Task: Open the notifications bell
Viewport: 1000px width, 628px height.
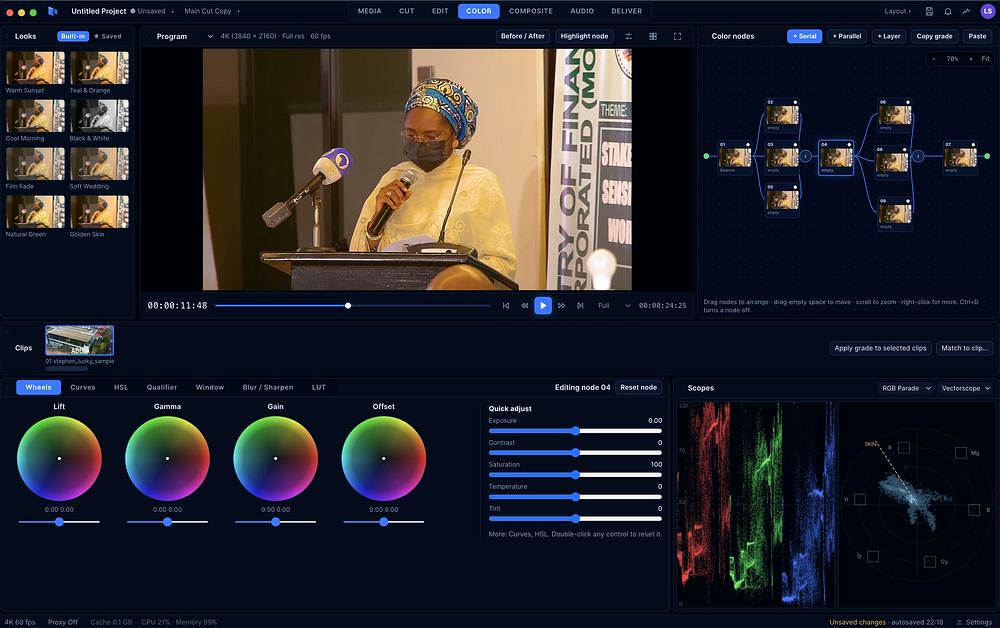Action: [x=948, y=11]
